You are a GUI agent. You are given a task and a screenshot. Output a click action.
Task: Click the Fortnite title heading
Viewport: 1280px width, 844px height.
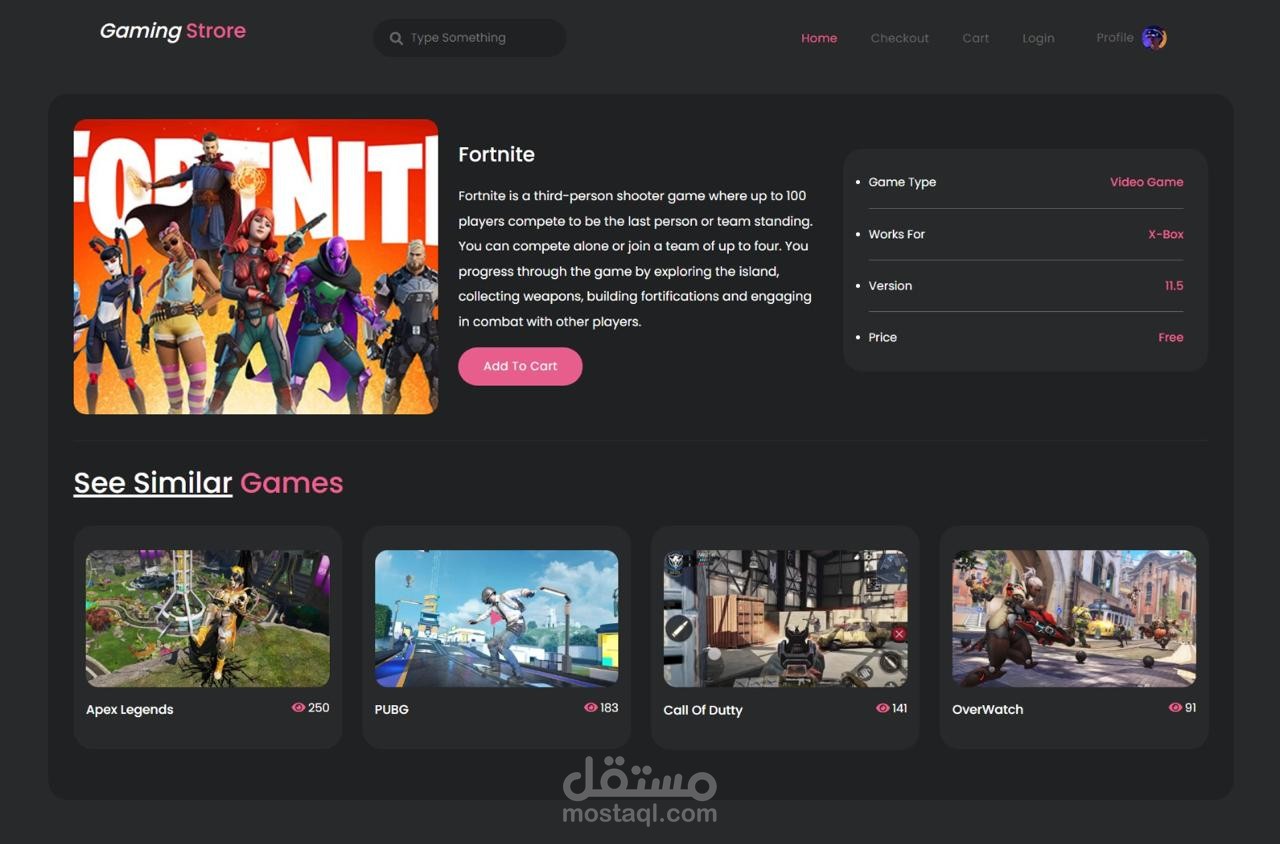tap(497, 154)
